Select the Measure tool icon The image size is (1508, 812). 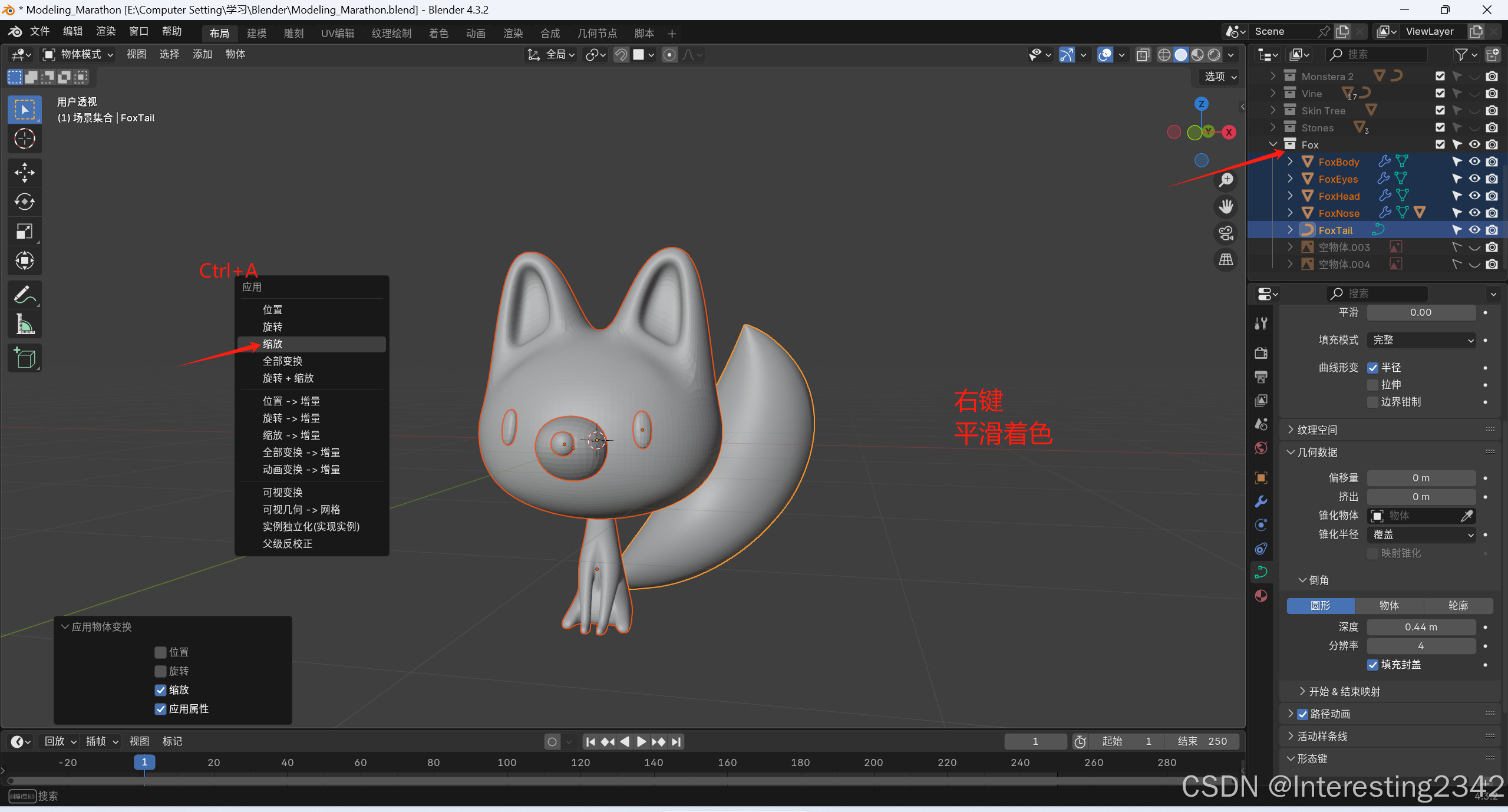(x=24, y=325)
